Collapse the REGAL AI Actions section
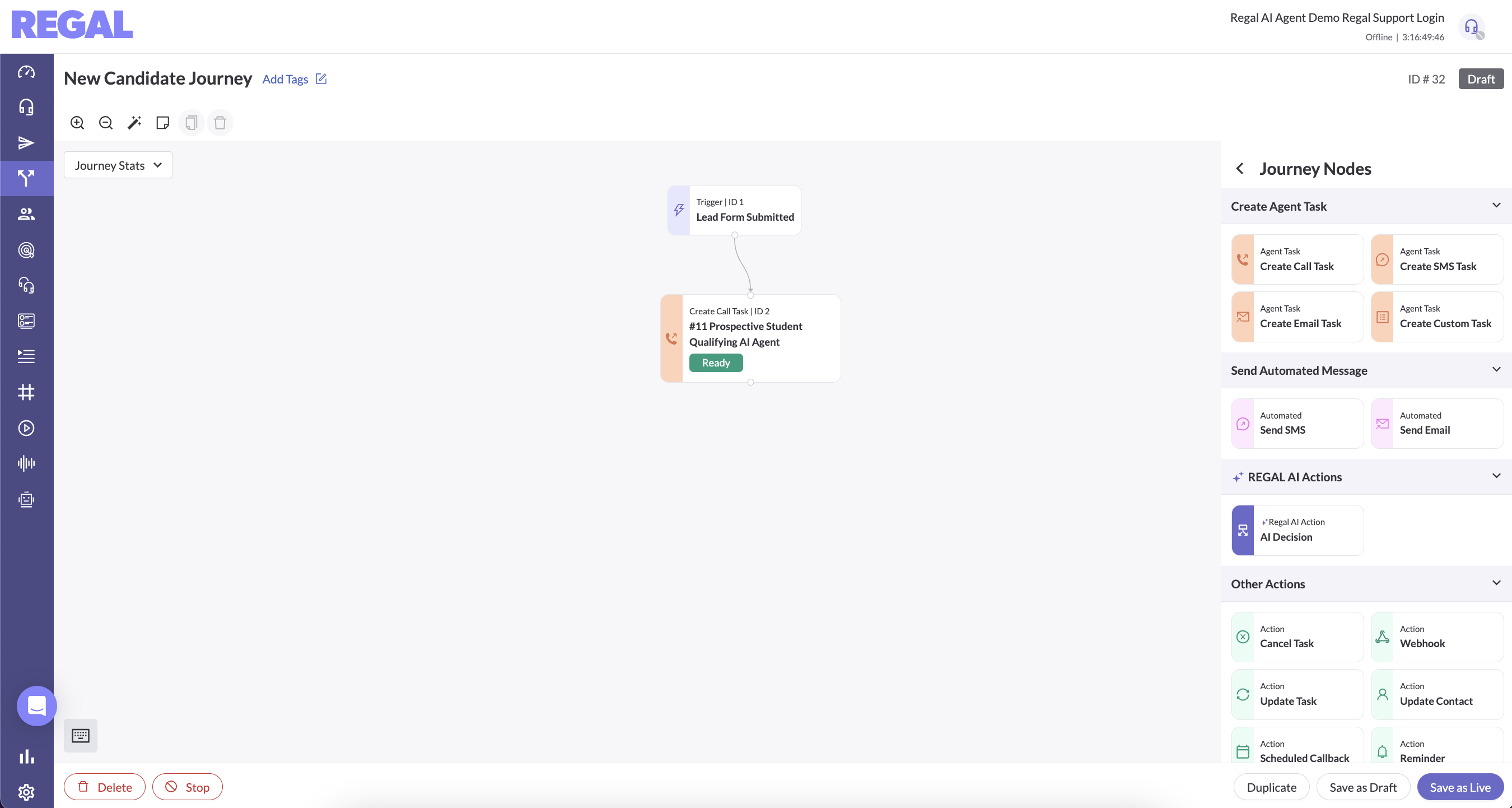 point(1496,476)
